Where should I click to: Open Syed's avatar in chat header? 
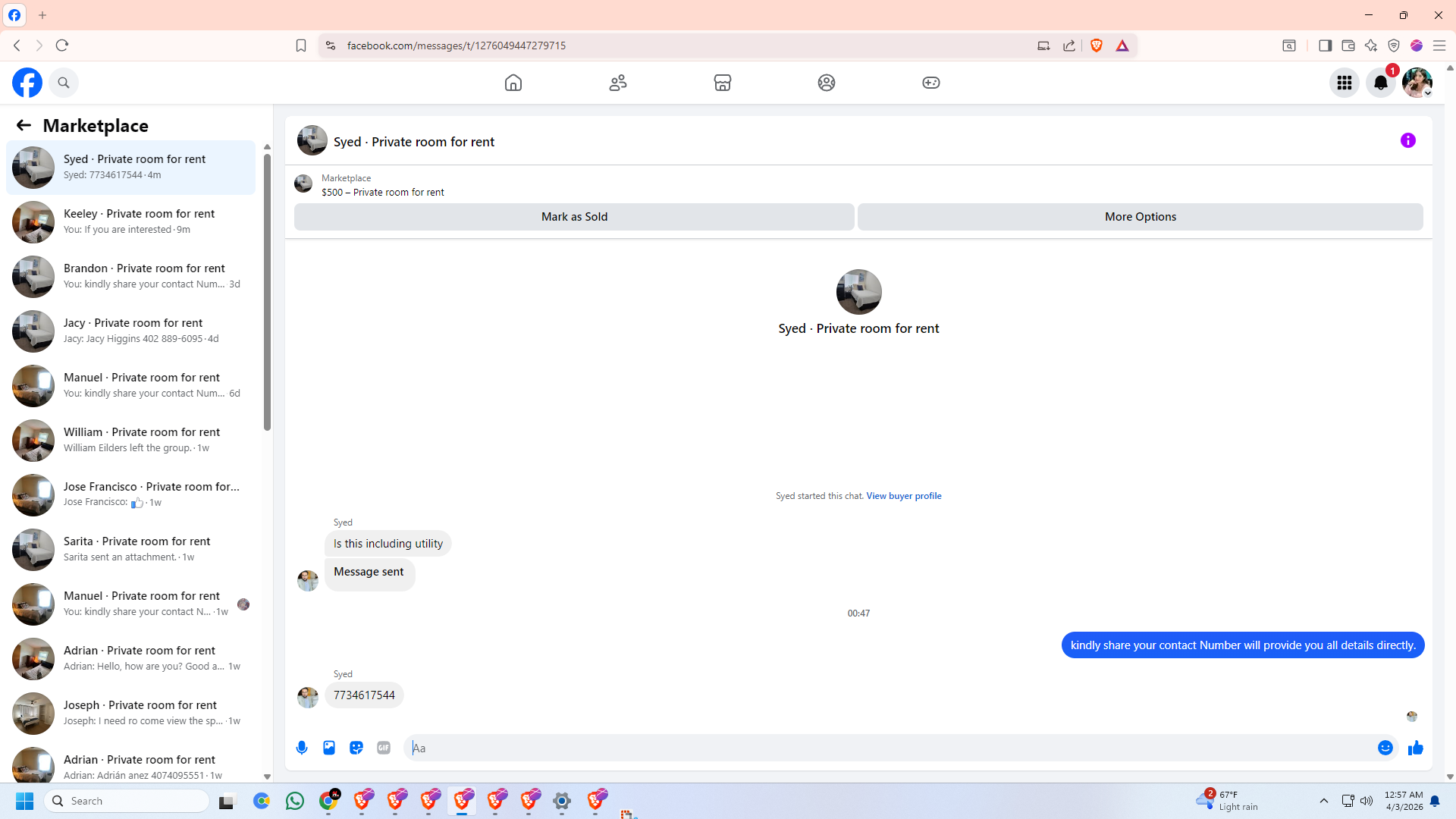pos(312,141)
